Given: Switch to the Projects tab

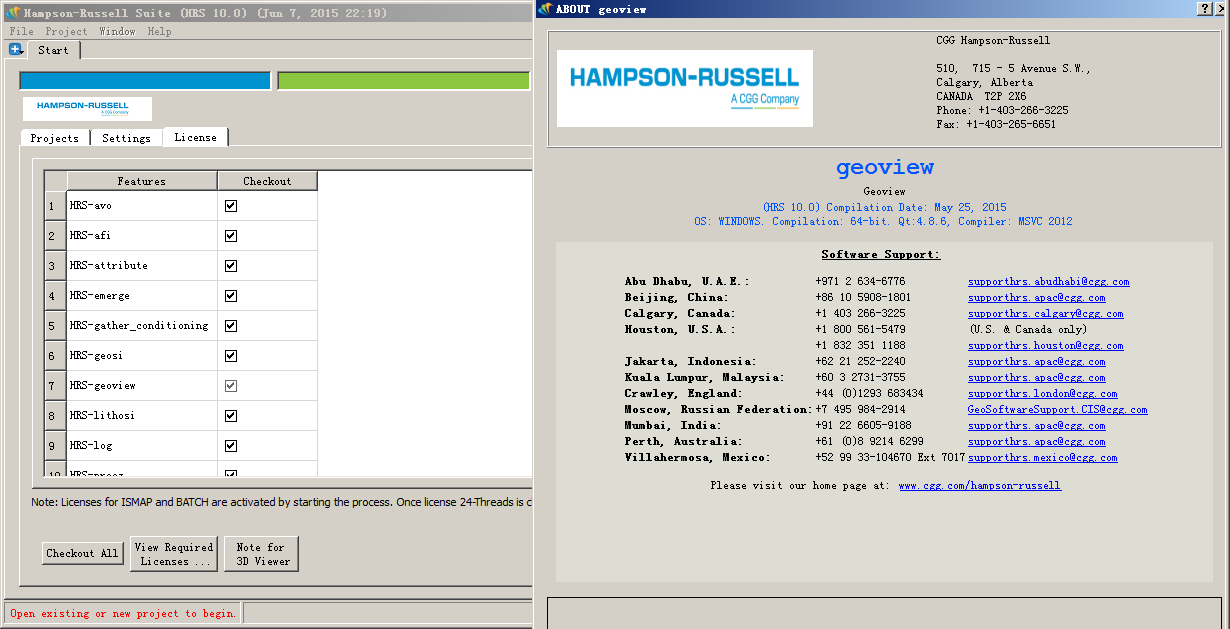Looking at the screenshot, I should click(55, 138).
